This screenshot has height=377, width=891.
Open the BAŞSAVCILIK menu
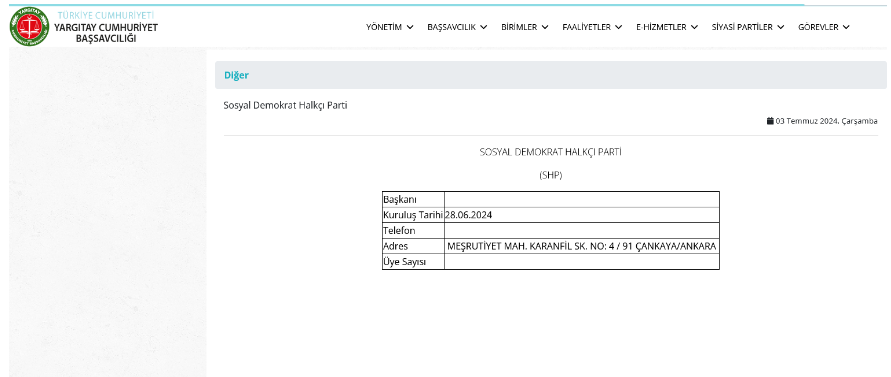[457, 27]
